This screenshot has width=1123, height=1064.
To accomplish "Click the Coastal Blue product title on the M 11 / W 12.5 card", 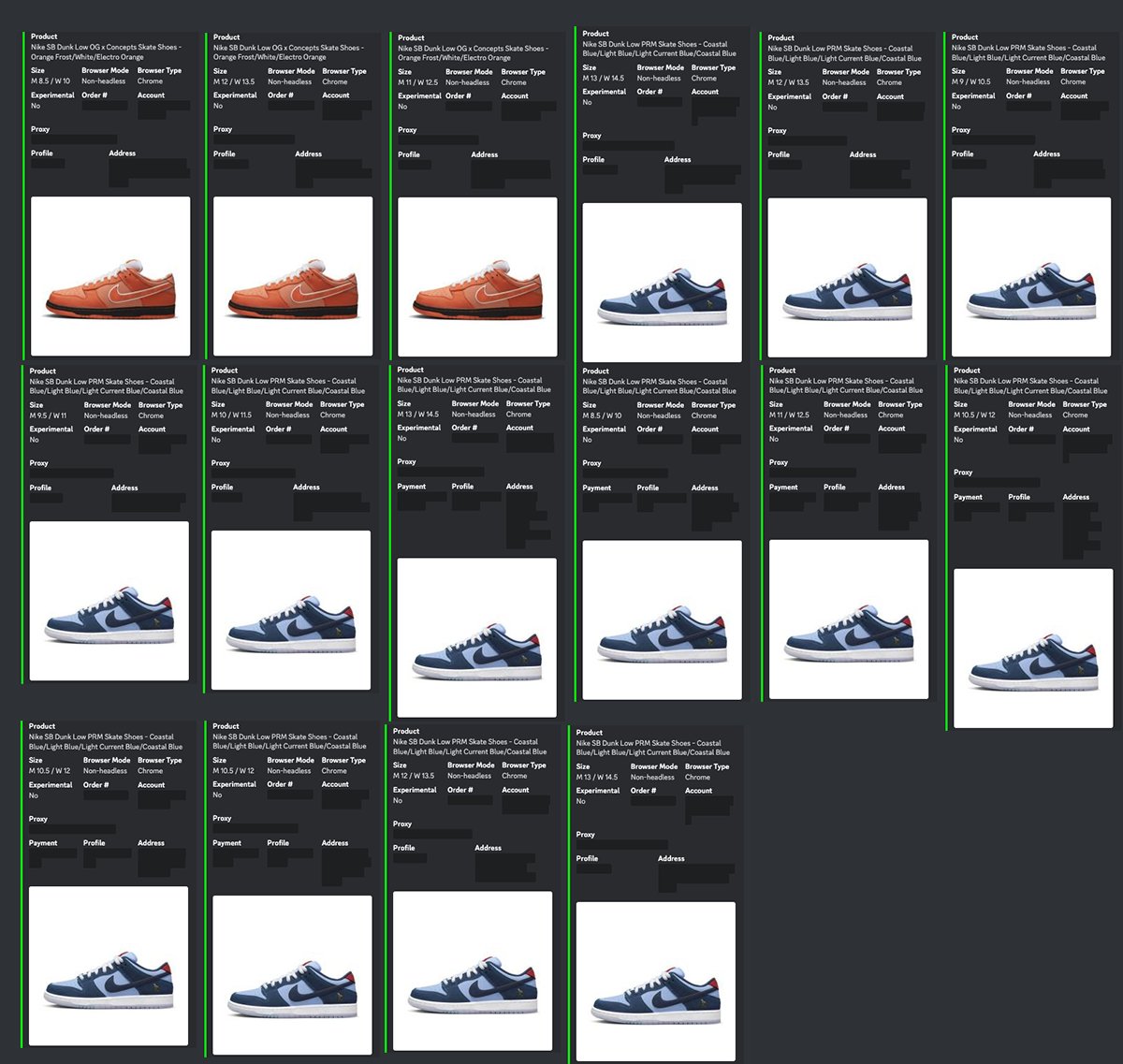I will point(846,386).
